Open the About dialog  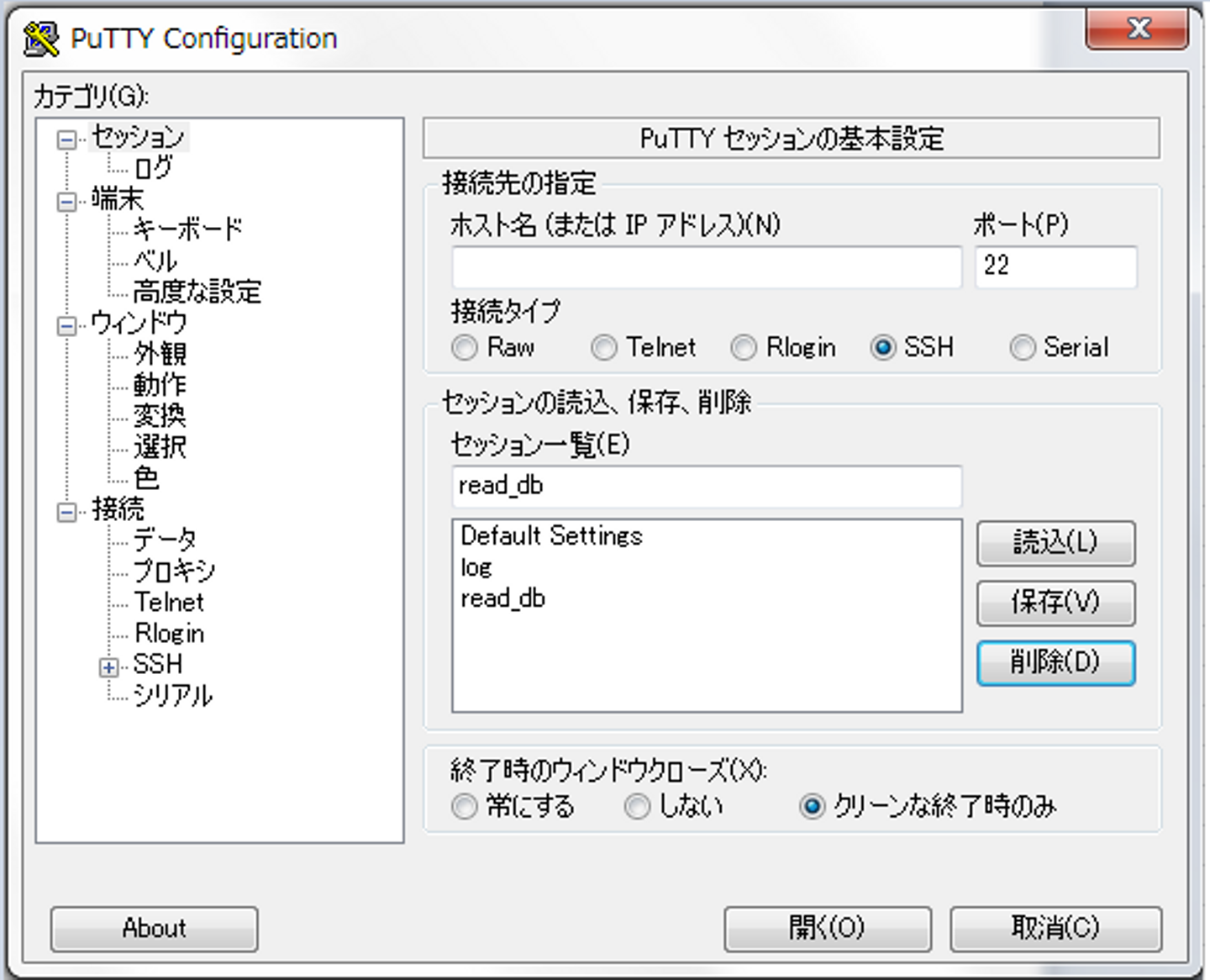[154, 929]
